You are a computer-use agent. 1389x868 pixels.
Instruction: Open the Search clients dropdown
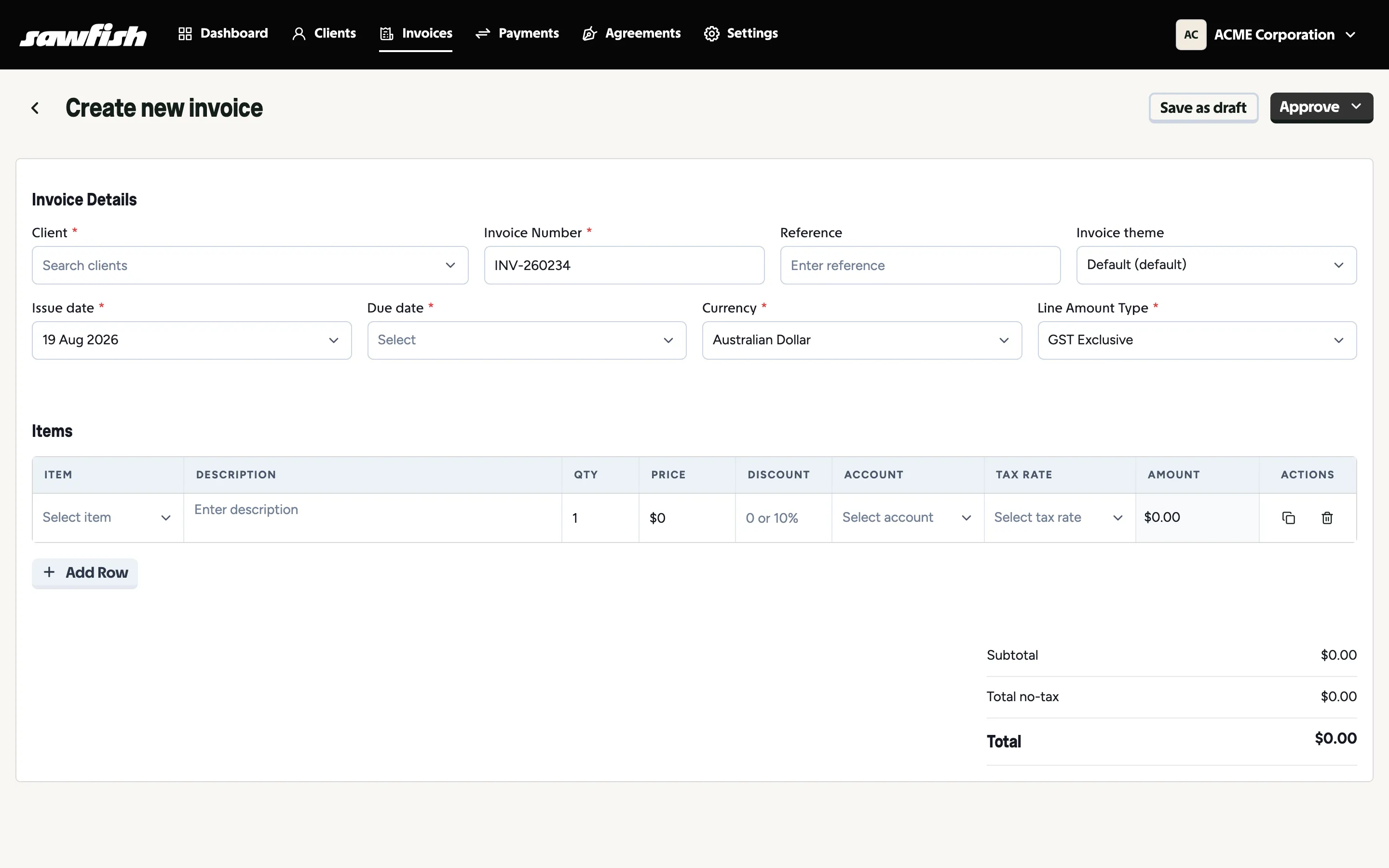[250, 265]
